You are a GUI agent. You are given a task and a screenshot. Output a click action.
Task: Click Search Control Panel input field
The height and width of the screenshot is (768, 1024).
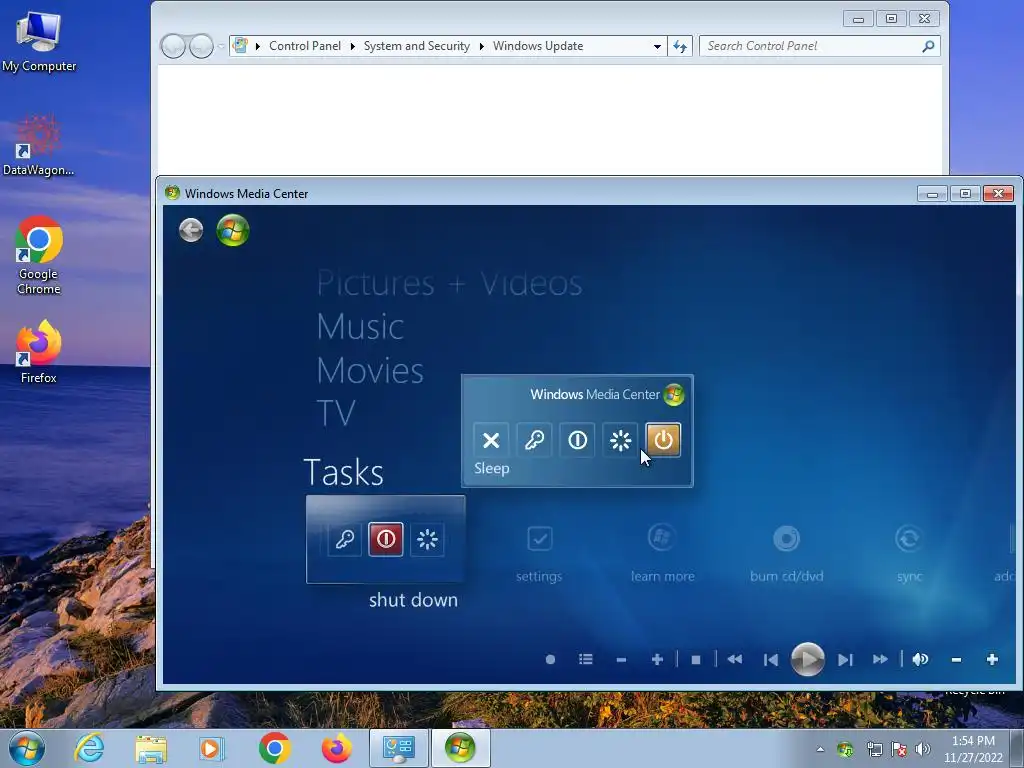[810, 46]
